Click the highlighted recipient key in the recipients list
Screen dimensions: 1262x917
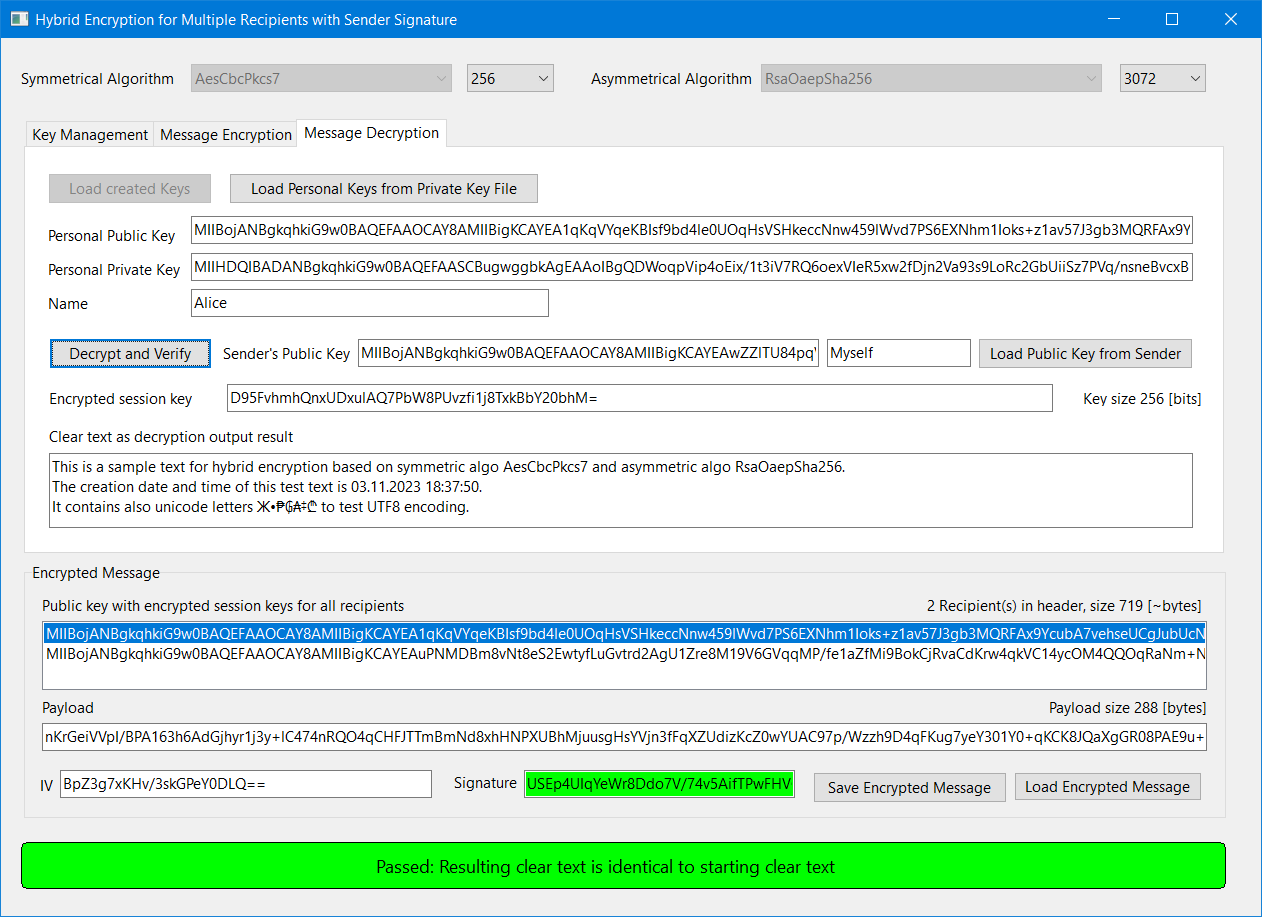tap(623, 633)
